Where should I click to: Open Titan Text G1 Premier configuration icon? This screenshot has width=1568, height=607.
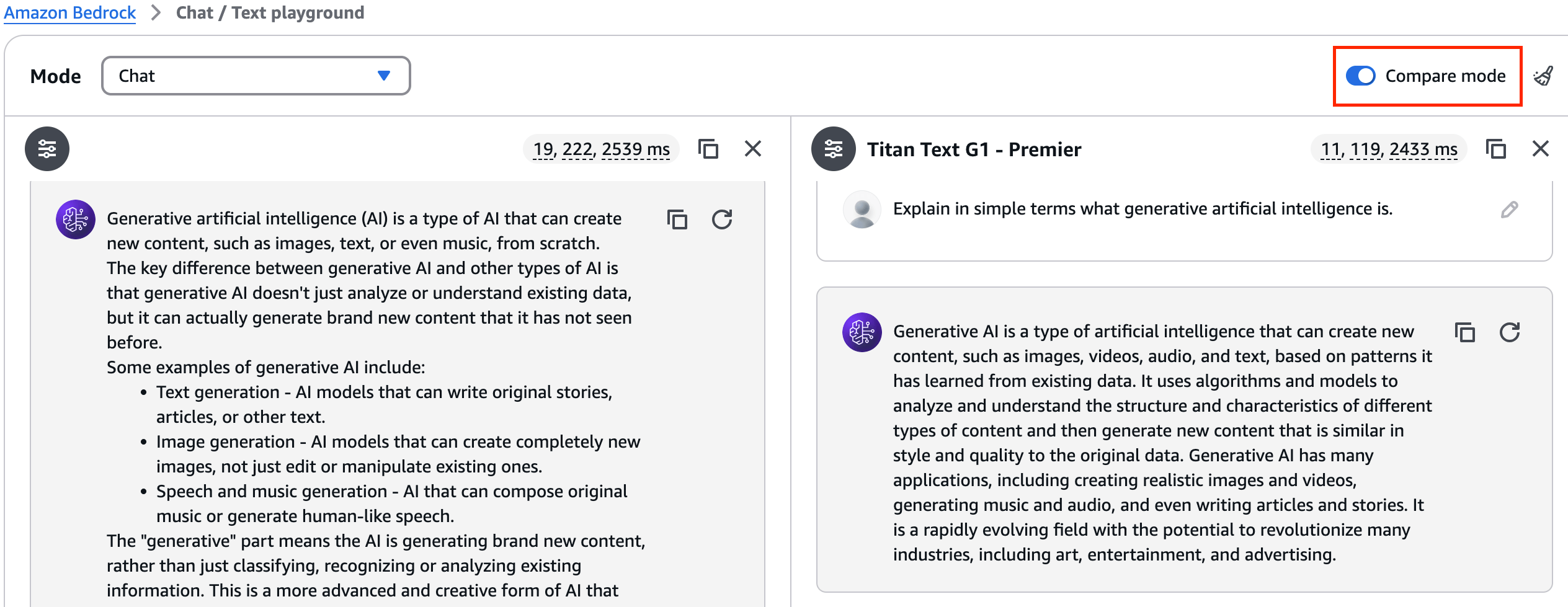[x=834, y=149]
